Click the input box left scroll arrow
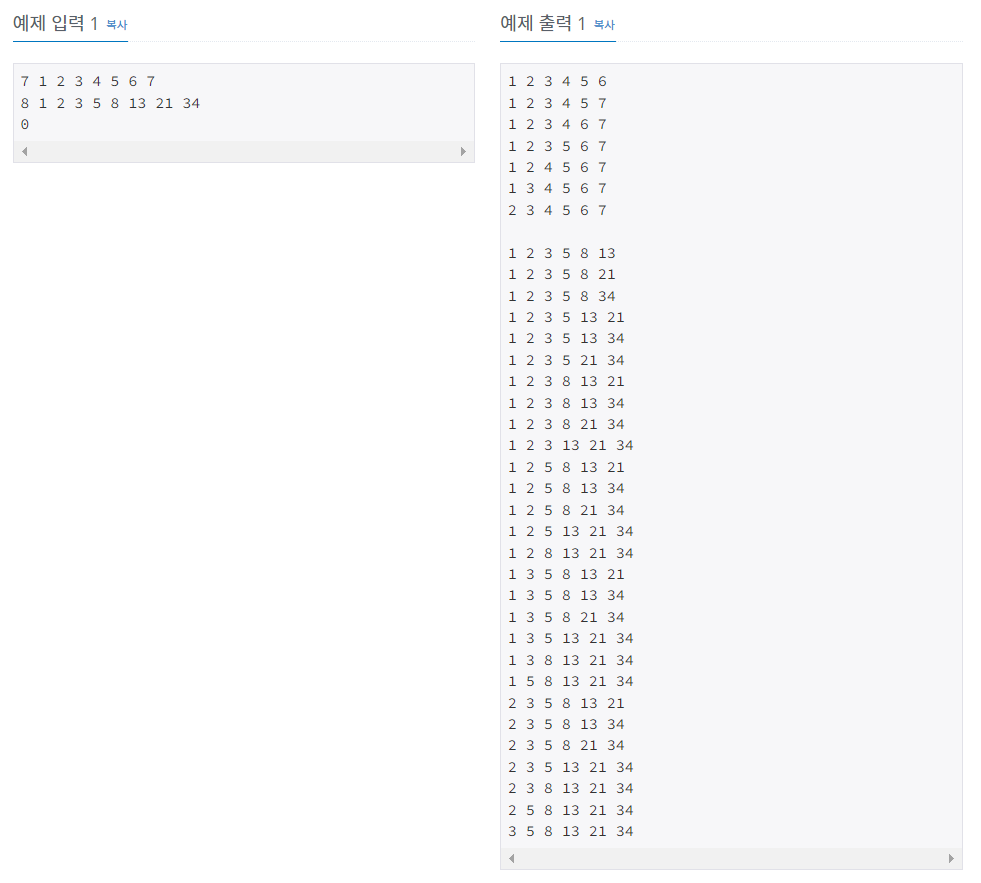Image resolution: width=981 pixels, height=883 pixels. point(24,151)
